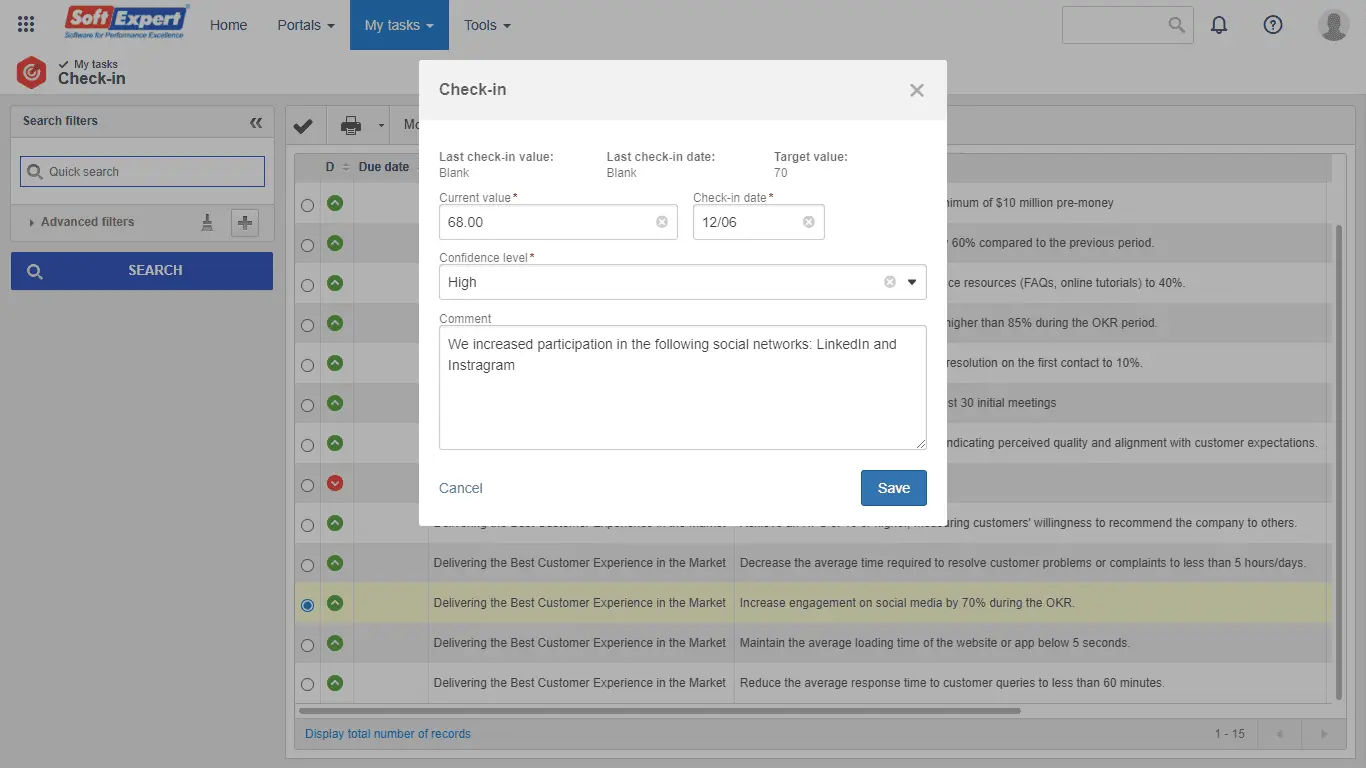Collapse the Search filters panel
This screenshot has width=1366, height=768.
[256, 122]
